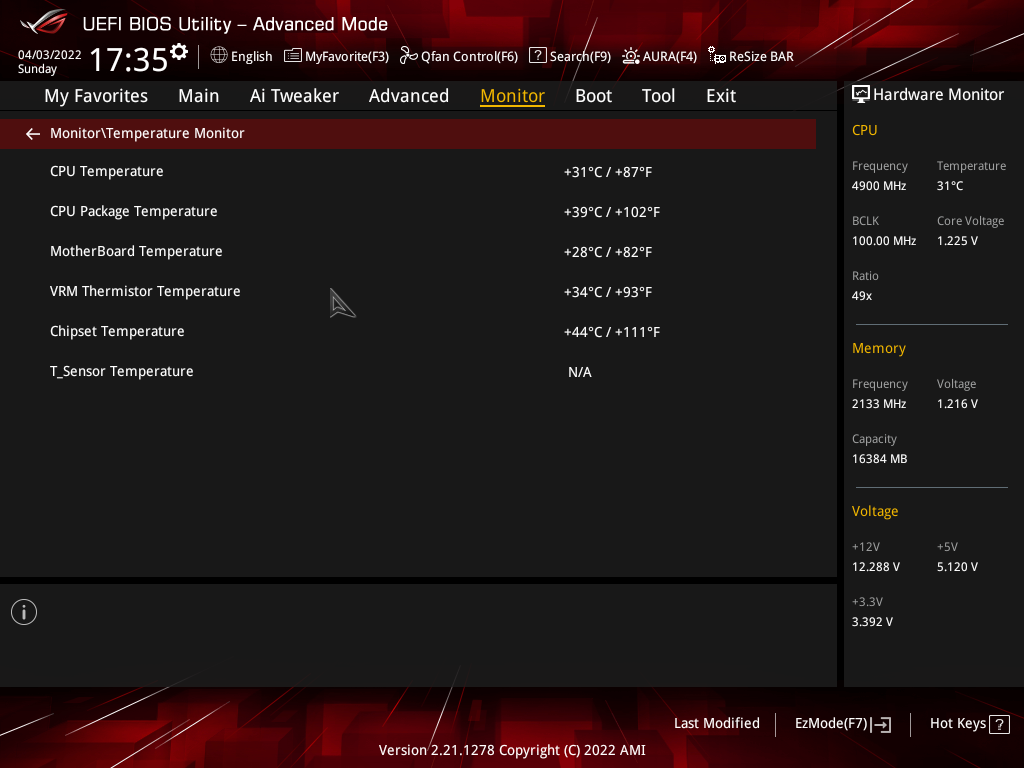Click the +44°C / +111°F value
This screenshot has height=768, width=1024.
click(x=612, y=332)
